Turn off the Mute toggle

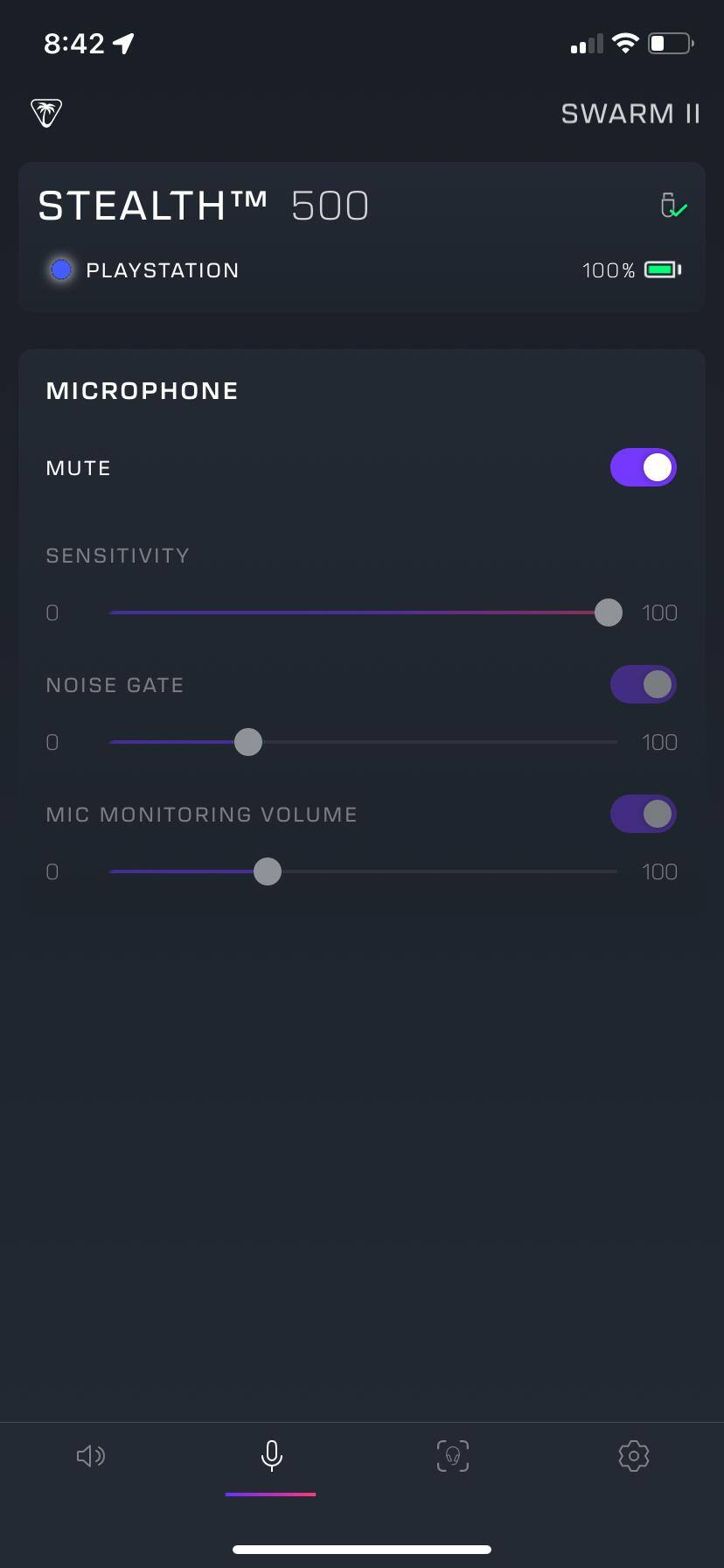(644, 467)
